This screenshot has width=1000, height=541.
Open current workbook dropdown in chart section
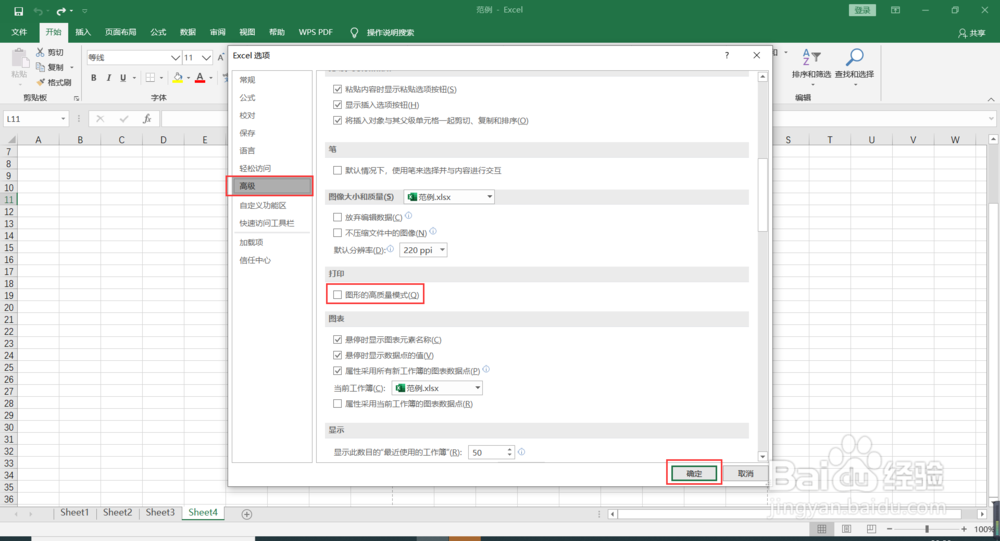click(437, 388)
